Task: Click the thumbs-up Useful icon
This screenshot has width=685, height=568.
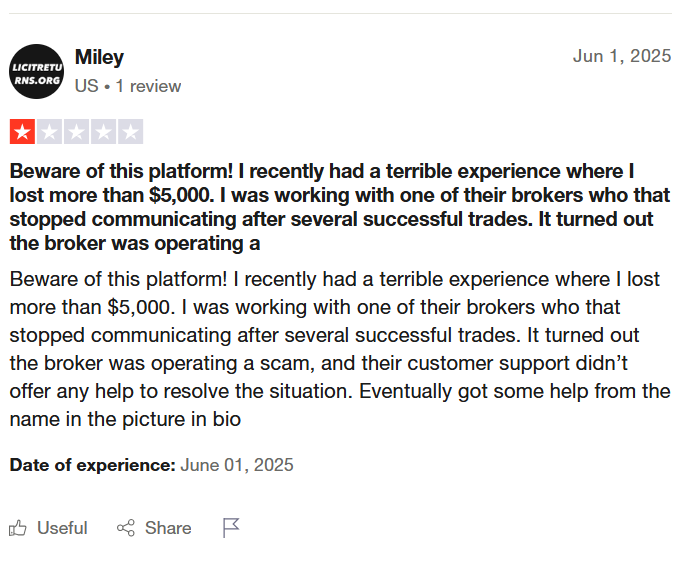Action: (17, 528)
